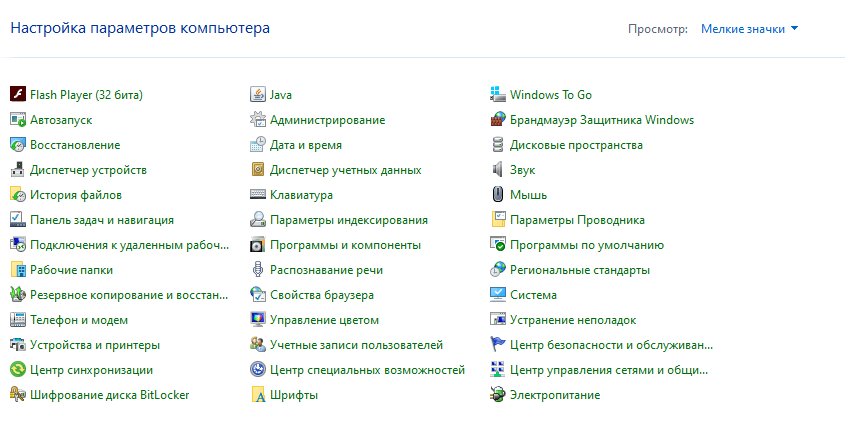Open Диспетчер устройств

point(88,170)
